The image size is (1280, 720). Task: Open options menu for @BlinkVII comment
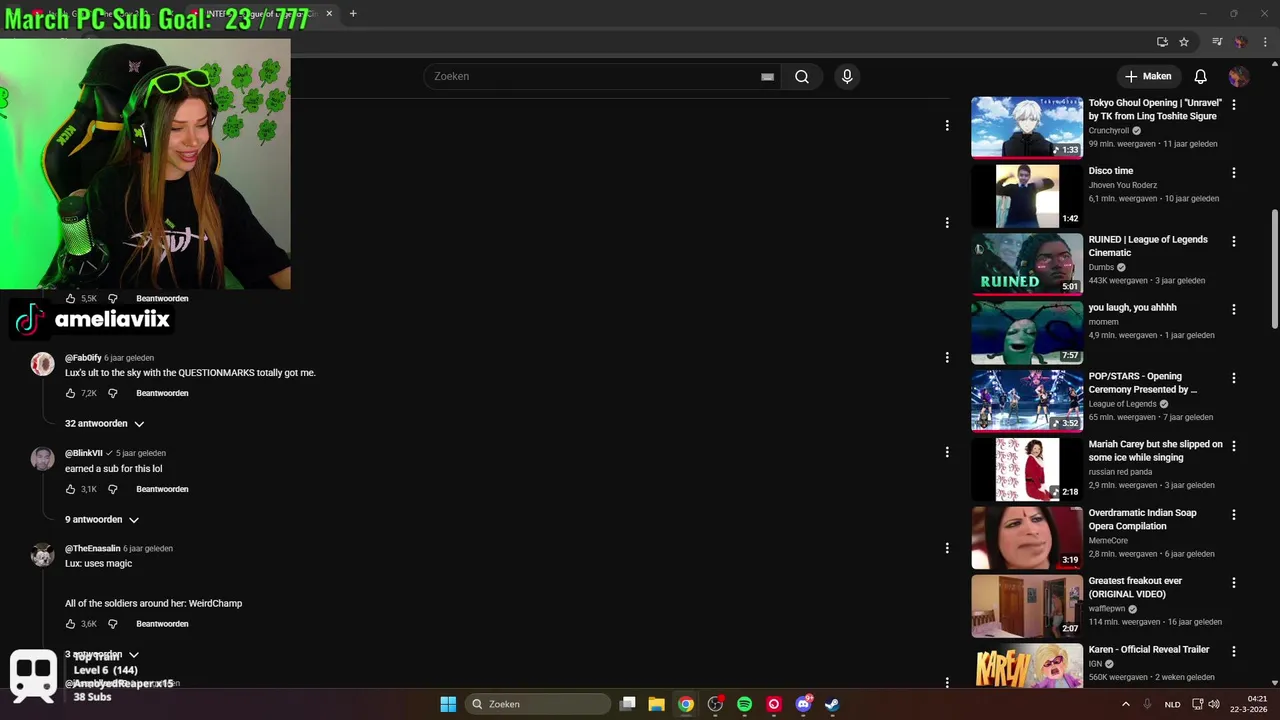click(947, 452)
